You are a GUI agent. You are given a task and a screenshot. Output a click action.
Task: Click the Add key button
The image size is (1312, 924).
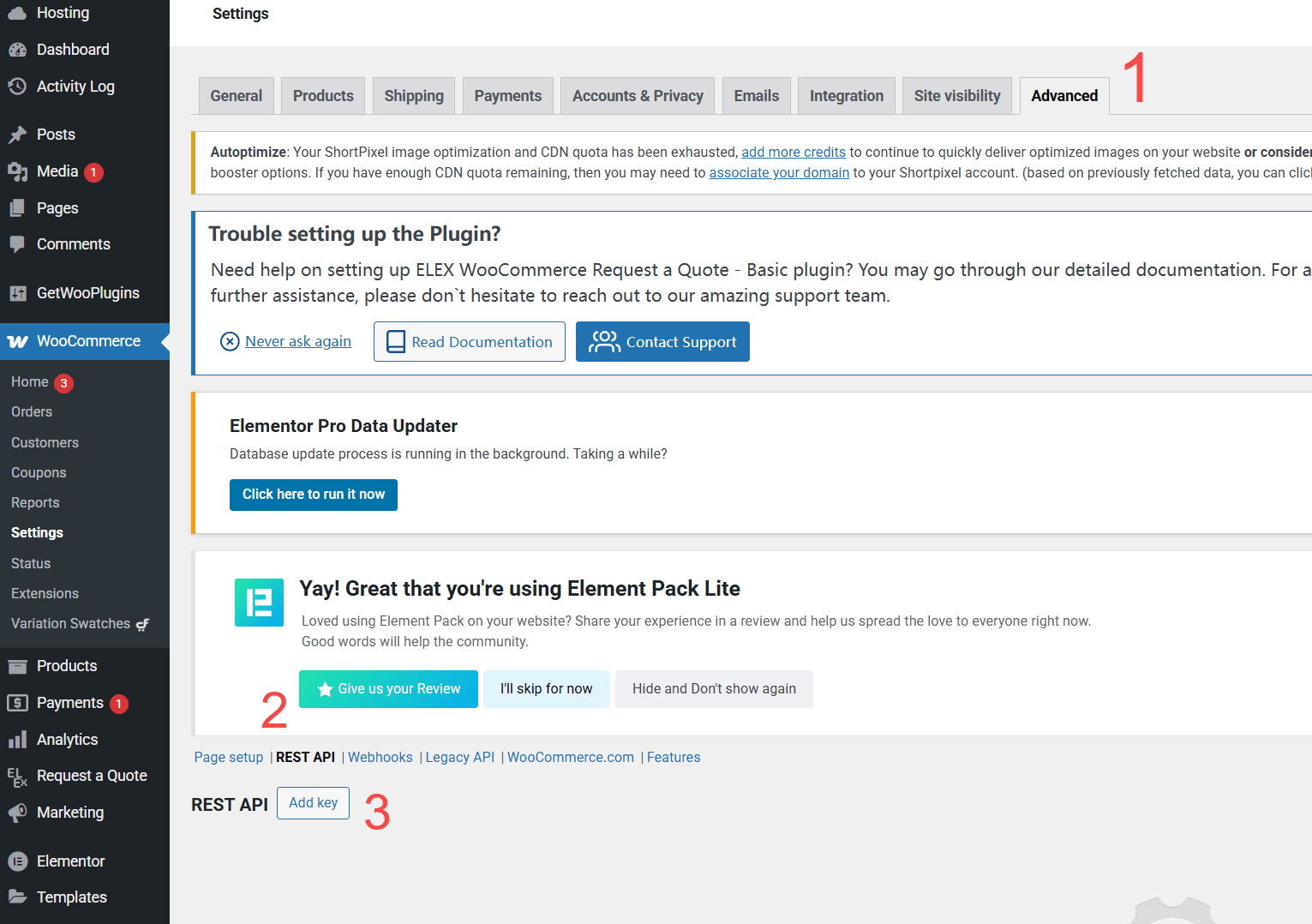313,803
